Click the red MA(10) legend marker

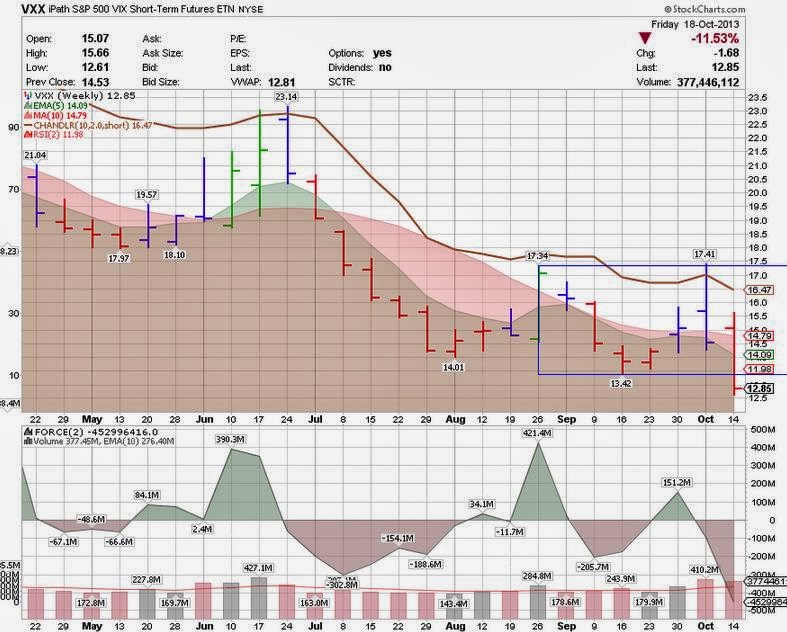coord(28,115)
